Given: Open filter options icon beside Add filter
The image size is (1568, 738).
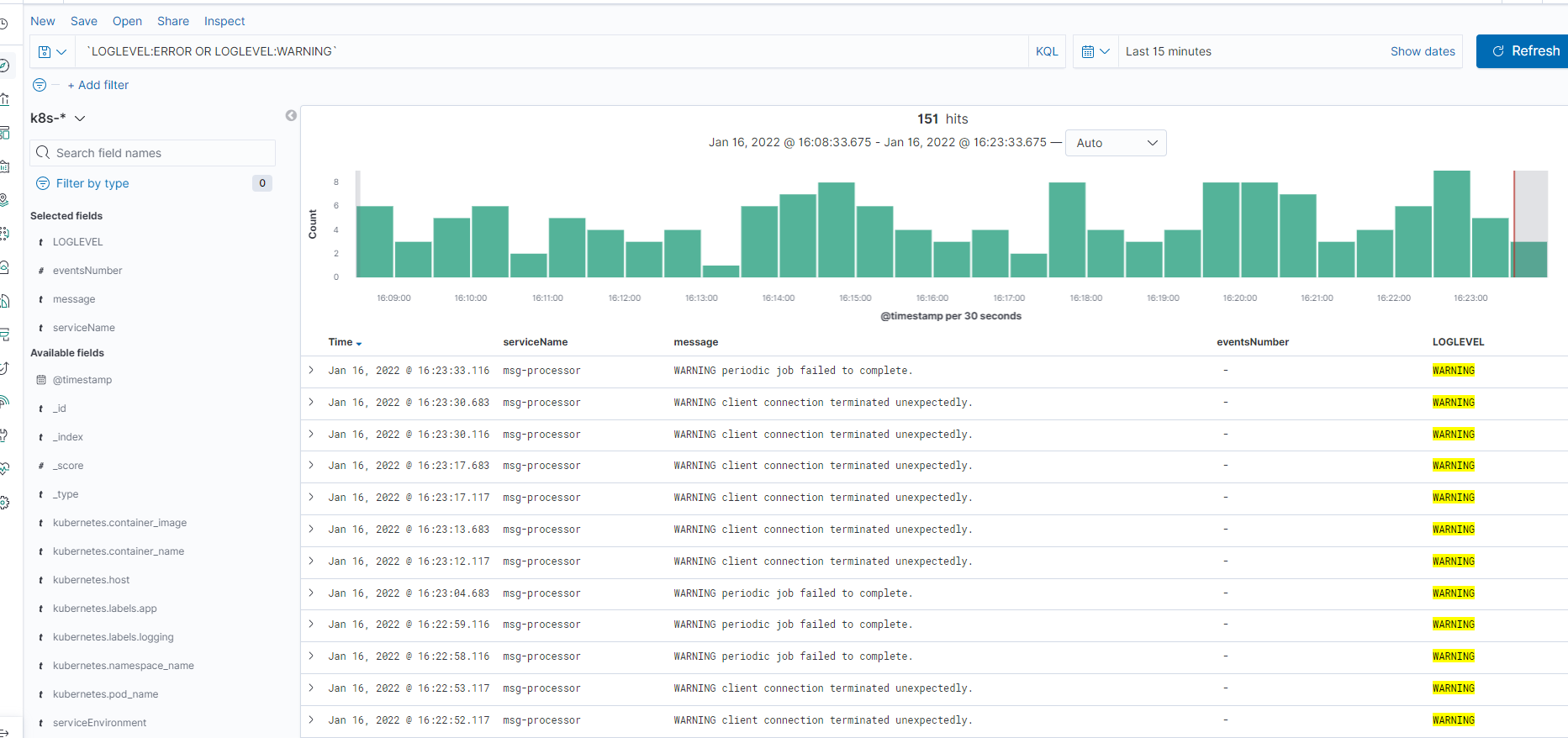Looking at the screenshot, I should 40,85.
